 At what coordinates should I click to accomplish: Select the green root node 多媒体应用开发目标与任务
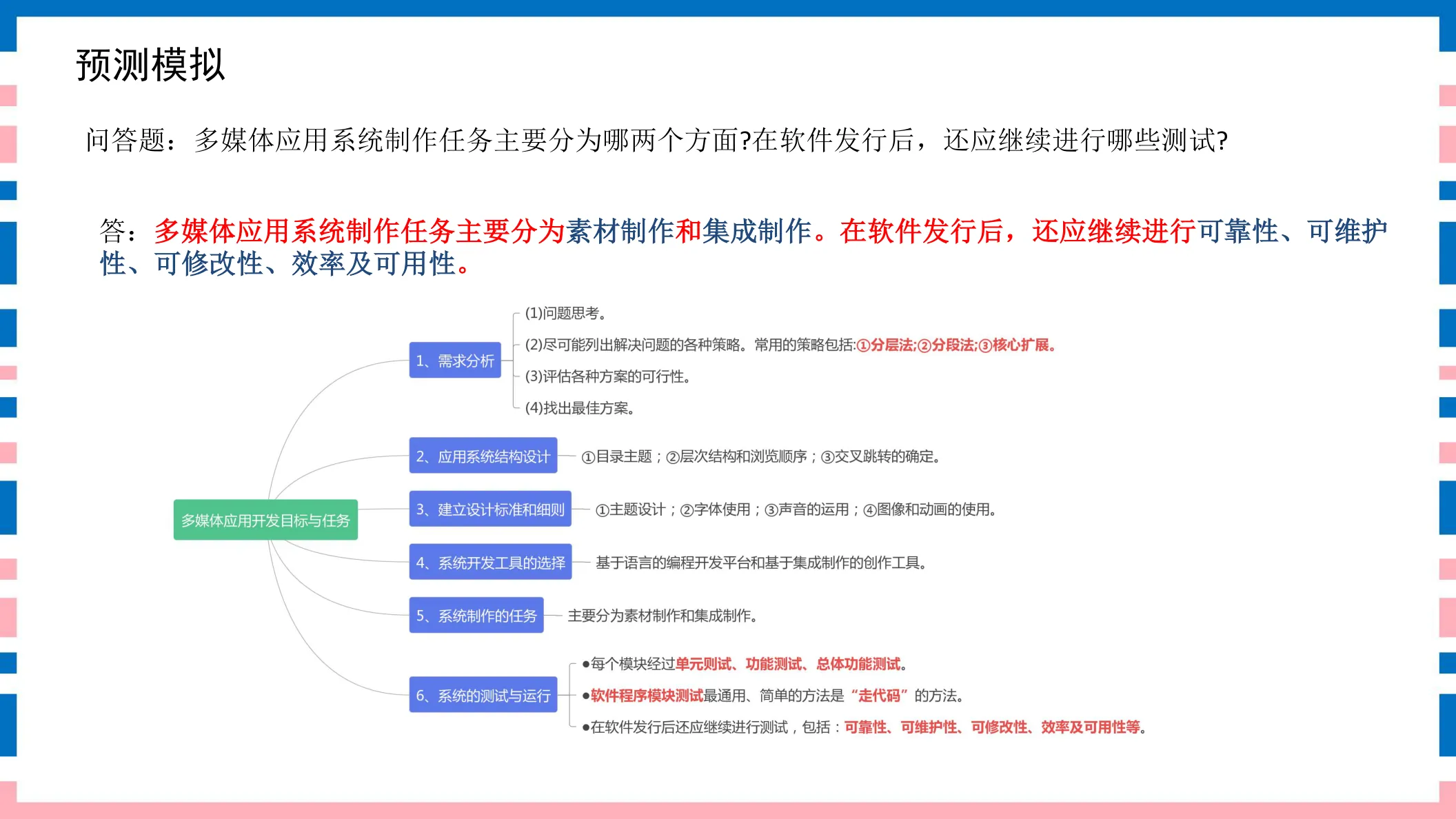coord(265,520)
